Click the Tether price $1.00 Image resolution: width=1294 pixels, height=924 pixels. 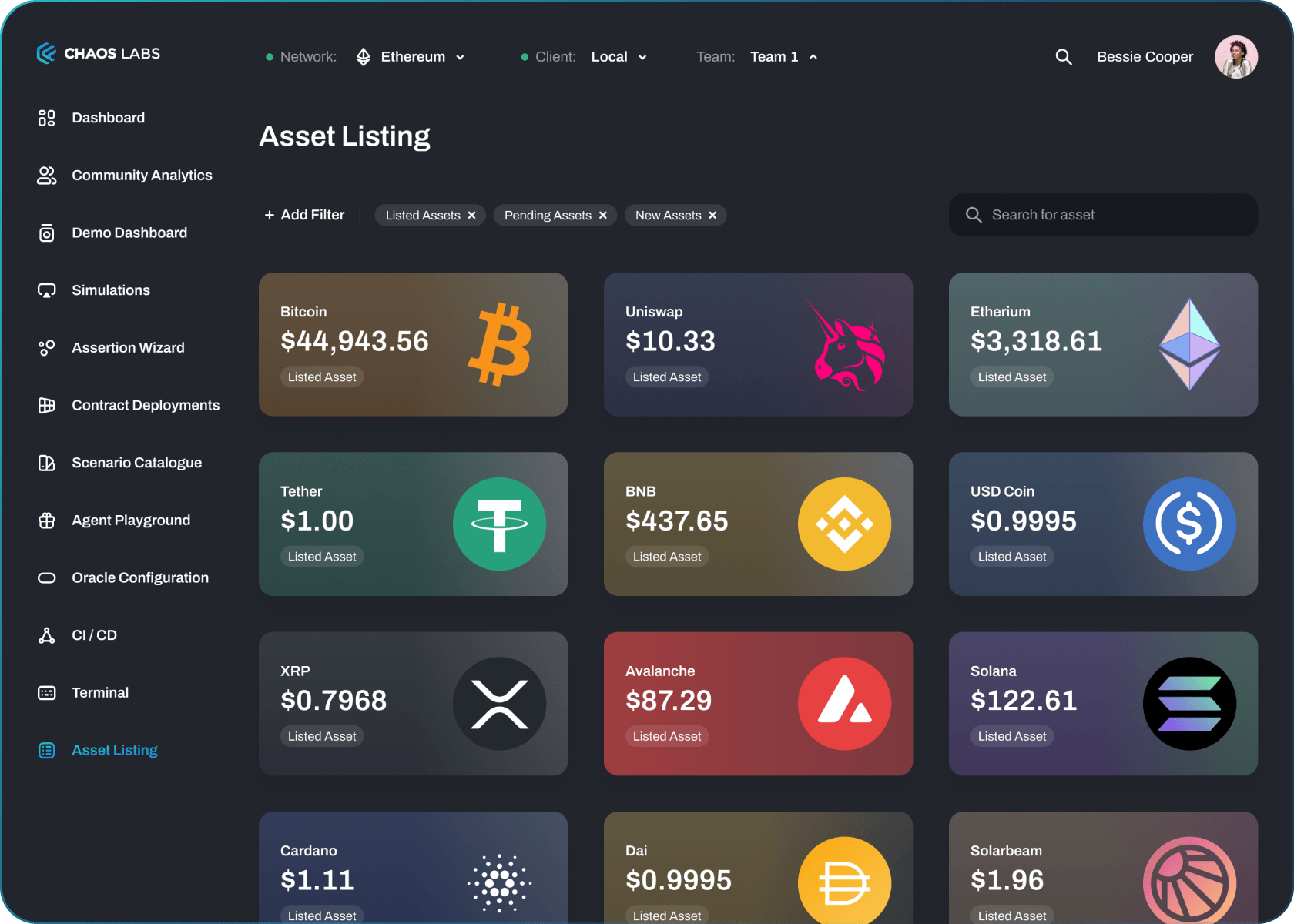click(x=317, y=521)
